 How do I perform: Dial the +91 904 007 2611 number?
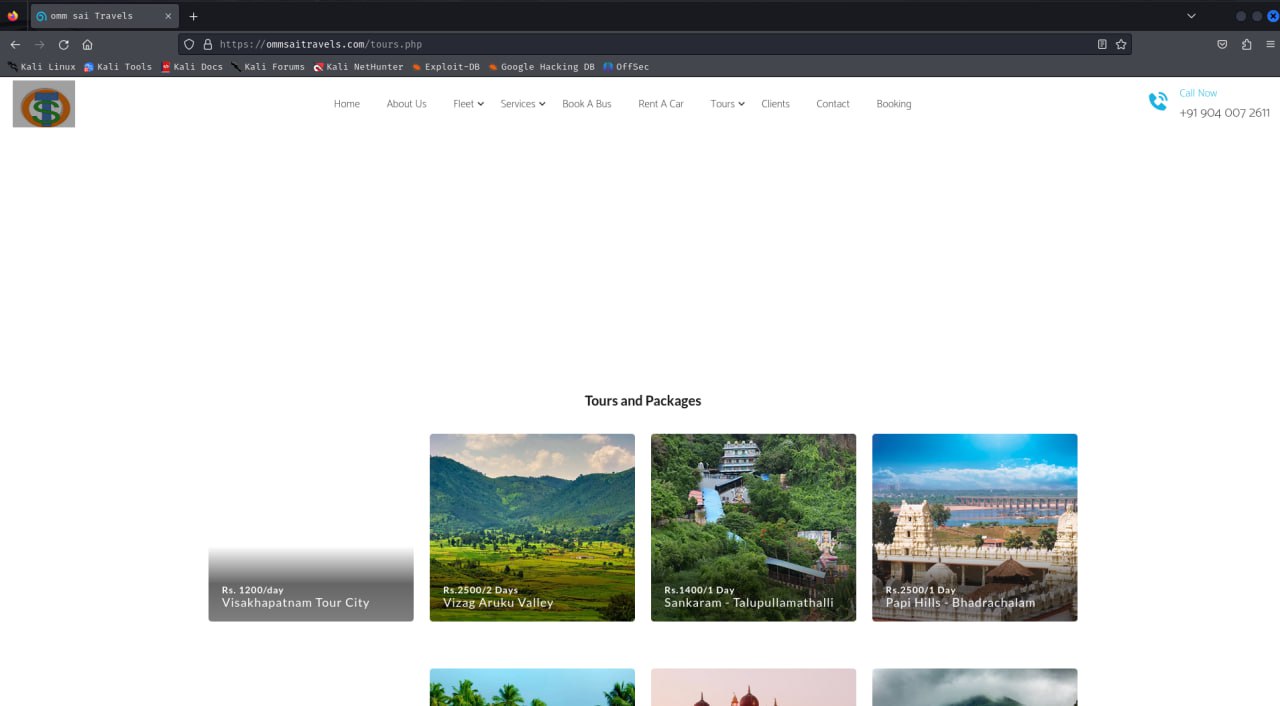point(1225,113)
